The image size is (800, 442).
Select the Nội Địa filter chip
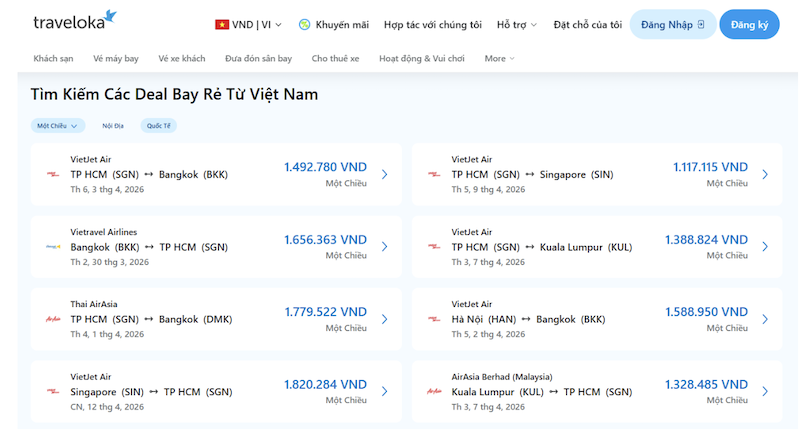coord(113,126)
